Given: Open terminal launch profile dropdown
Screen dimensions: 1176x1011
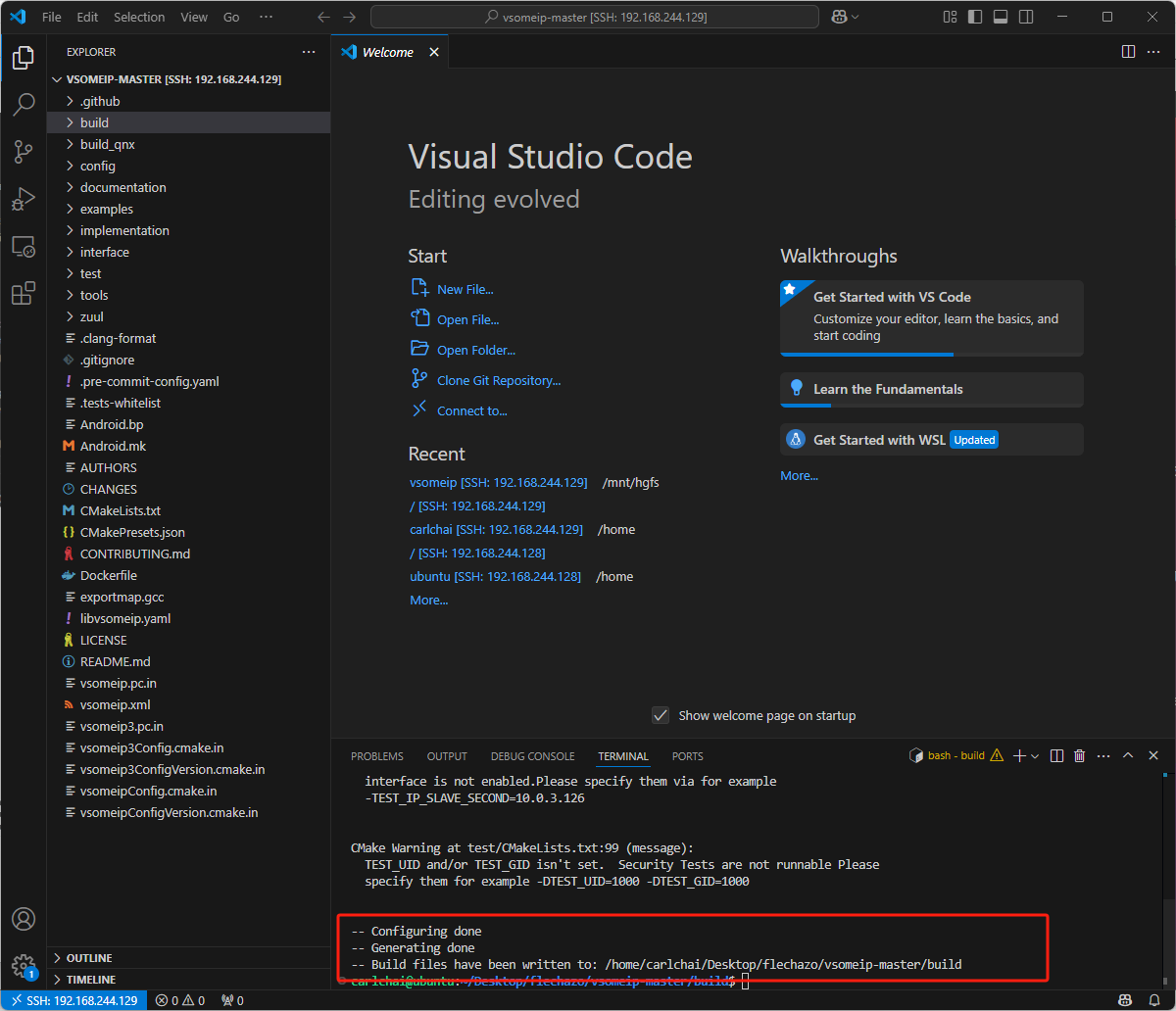Looking at the screenshot, I should 1035,755.
